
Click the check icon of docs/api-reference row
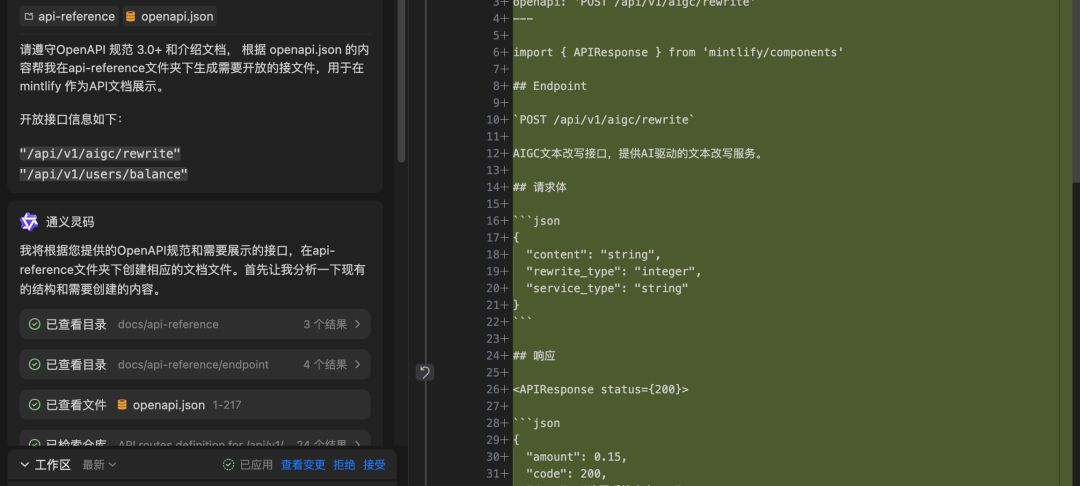click(34, 324)
